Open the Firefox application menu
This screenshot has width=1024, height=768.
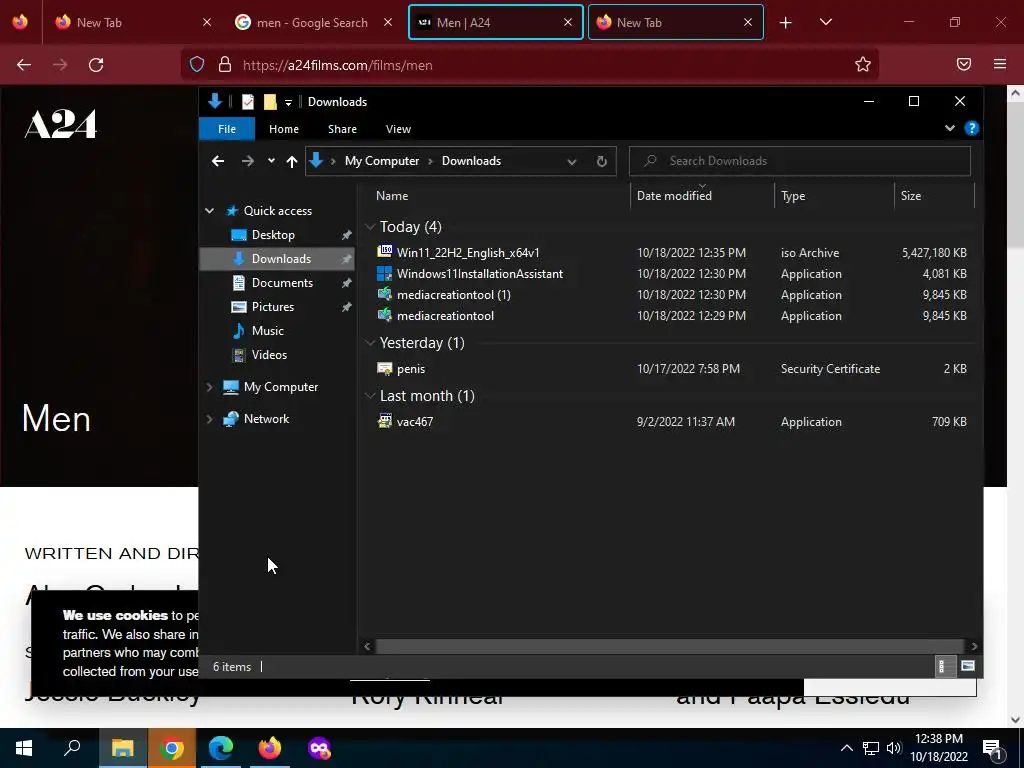tap(1000, 64)
